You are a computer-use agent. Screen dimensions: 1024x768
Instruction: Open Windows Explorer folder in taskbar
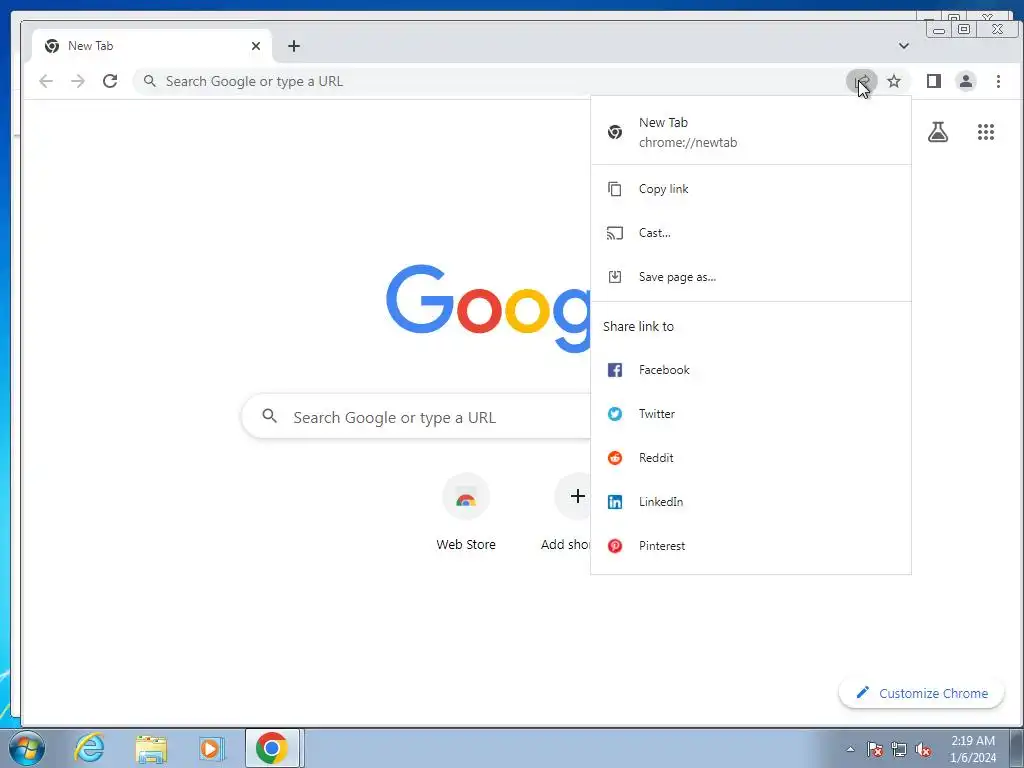coord(151,748)
